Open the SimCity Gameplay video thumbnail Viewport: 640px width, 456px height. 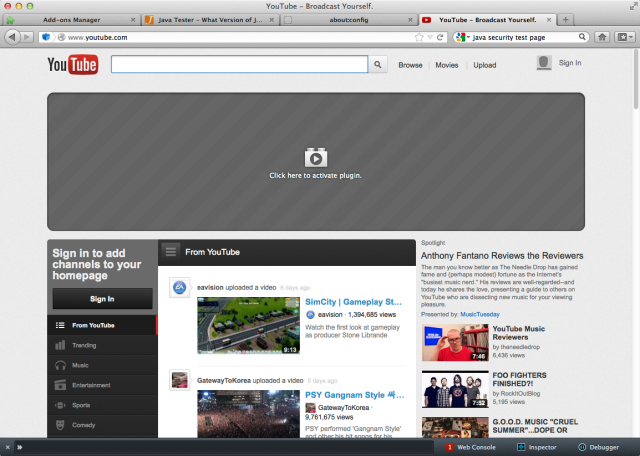tap(249, 325)
